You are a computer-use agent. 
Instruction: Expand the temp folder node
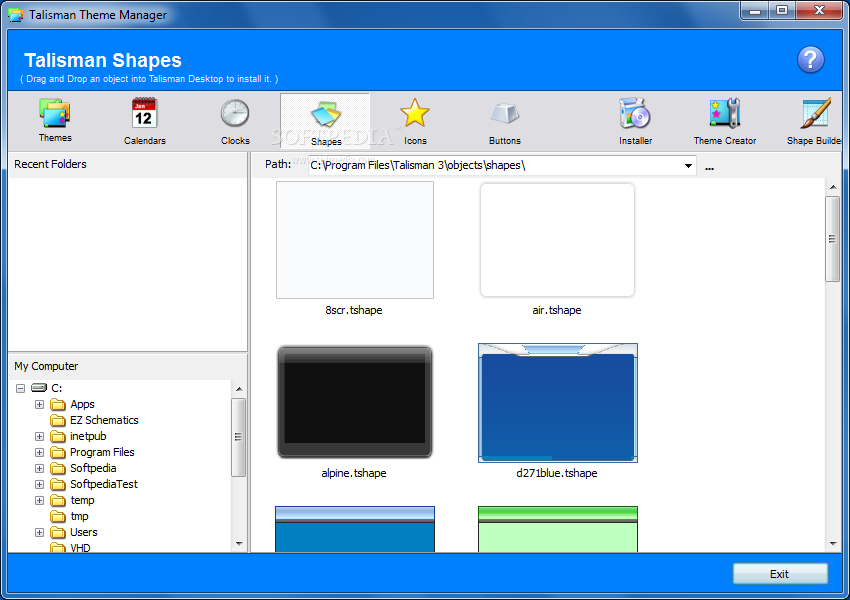pyautogui.click(x=39, y=500)
